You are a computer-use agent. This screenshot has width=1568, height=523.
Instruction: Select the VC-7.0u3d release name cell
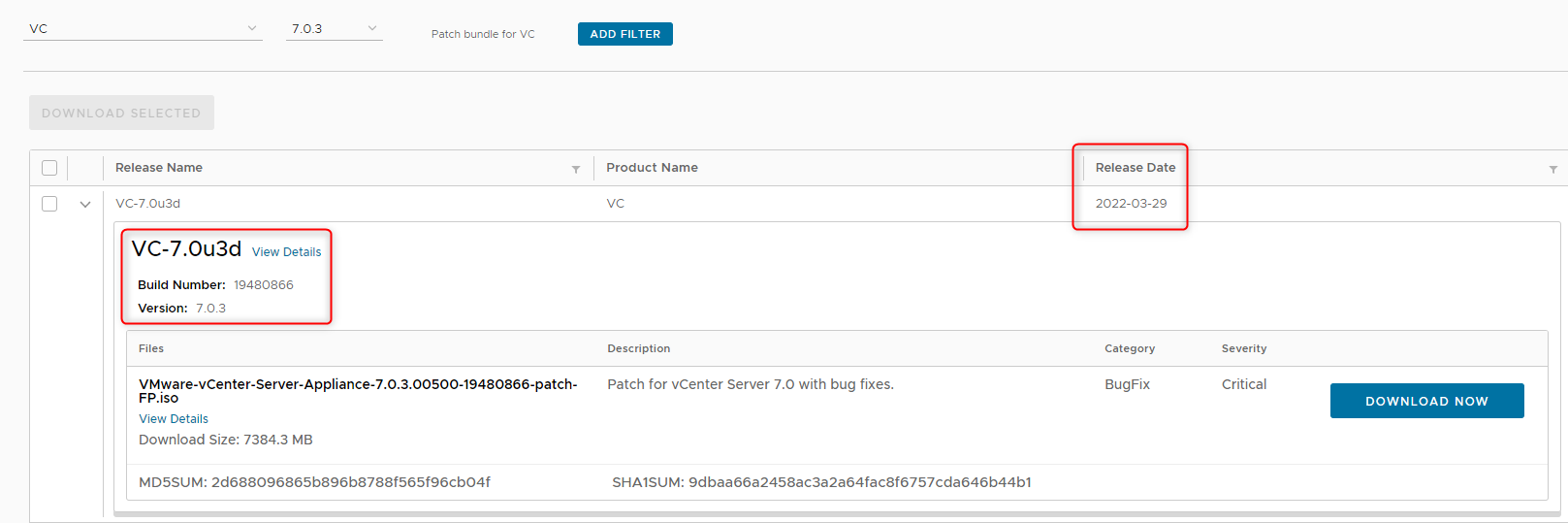coord(147,204)
